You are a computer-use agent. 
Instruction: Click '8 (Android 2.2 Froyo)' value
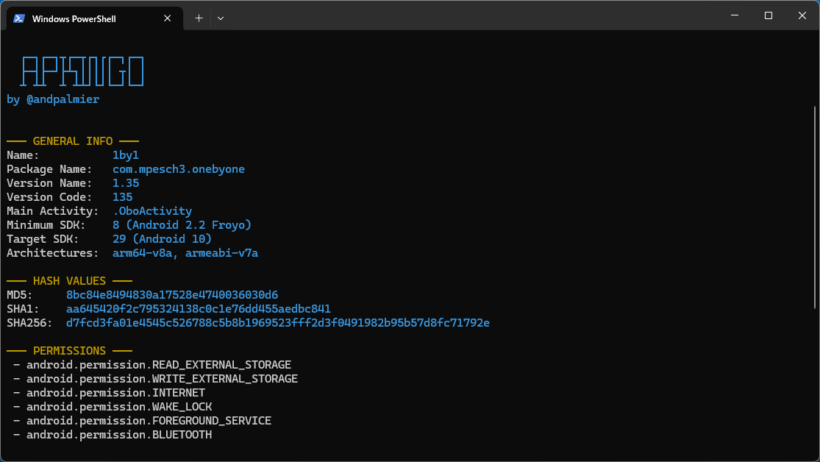[x=182, y=225]
